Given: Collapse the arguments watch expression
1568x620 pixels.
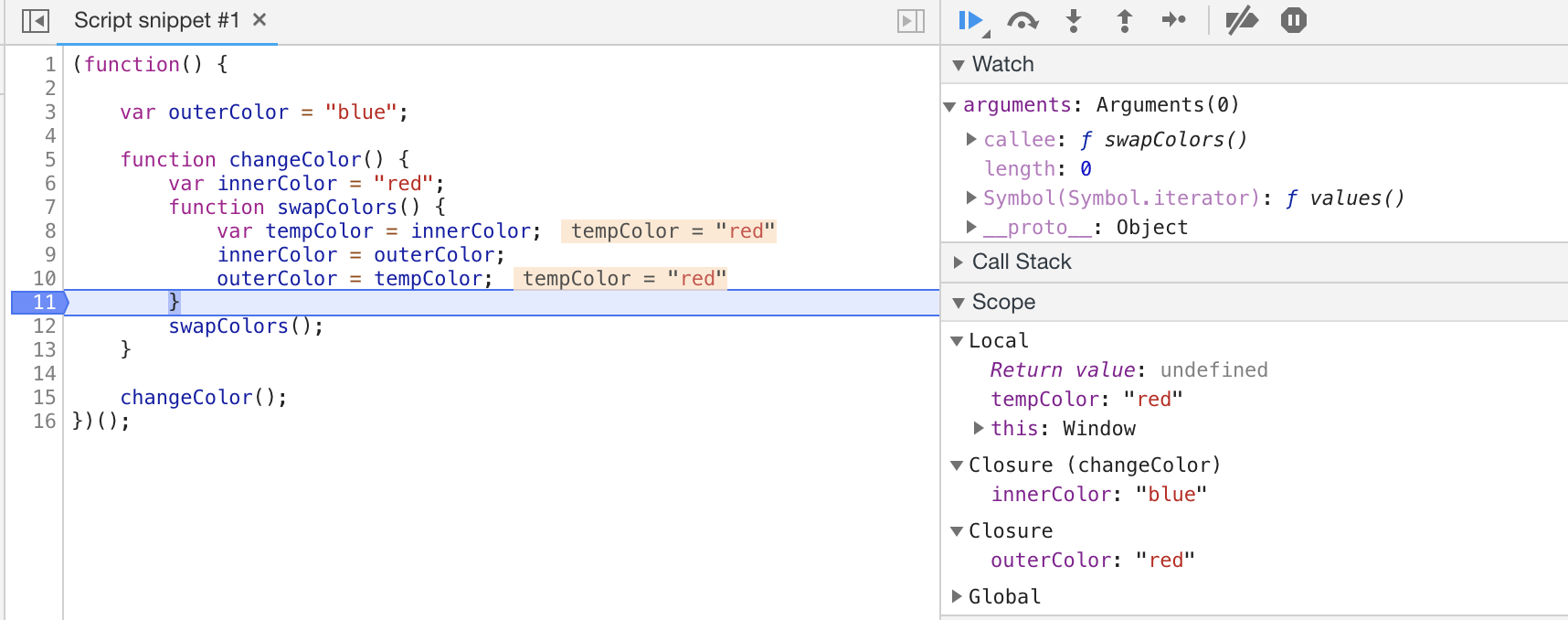Looking at the screenshot, I should click(949, 106).
